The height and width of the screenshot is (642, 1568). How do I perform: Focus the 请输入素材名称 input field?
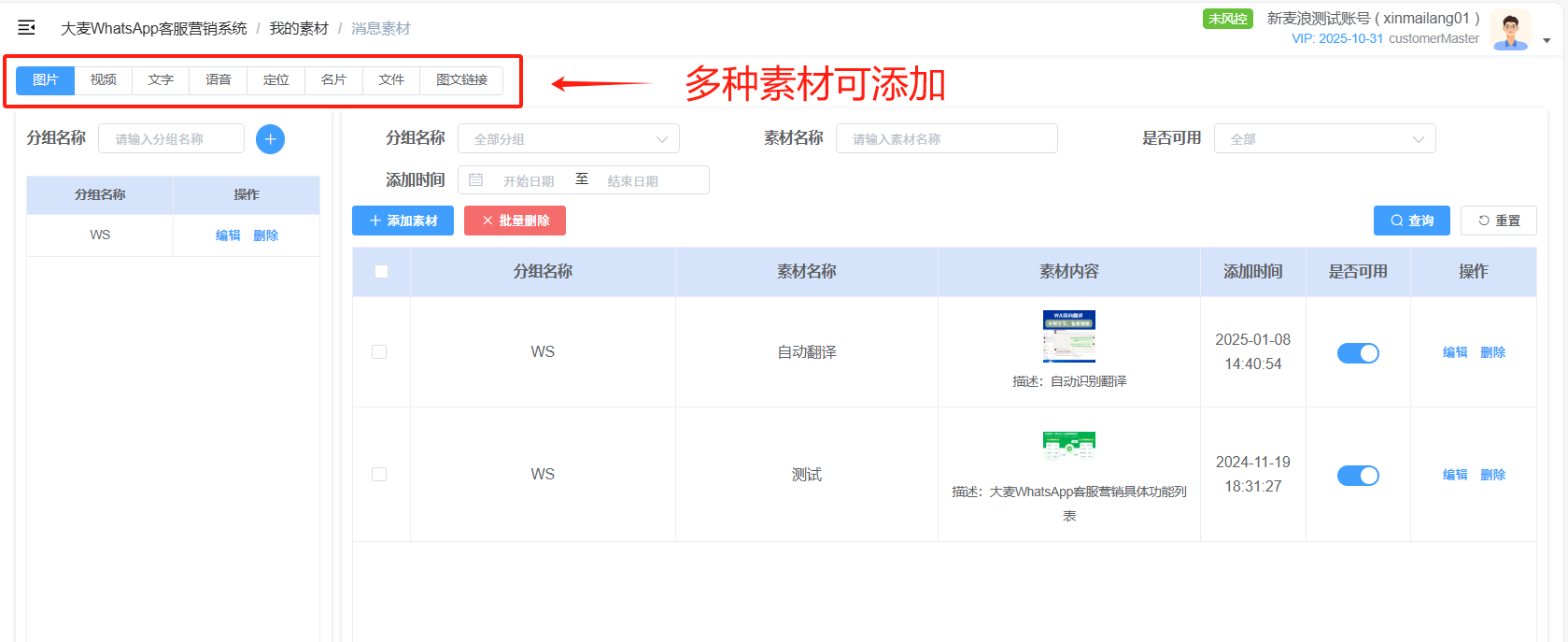click(947, 138)
